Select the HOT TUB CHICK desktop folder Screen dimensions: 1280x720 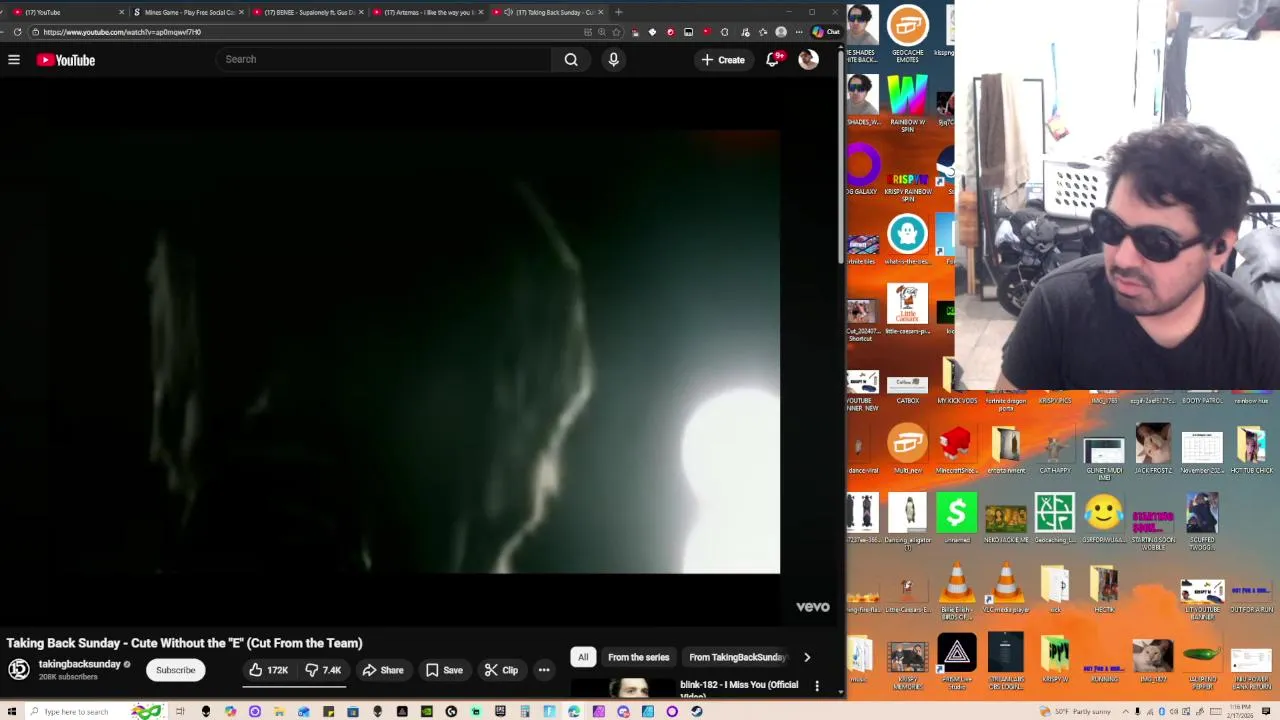1251,449
